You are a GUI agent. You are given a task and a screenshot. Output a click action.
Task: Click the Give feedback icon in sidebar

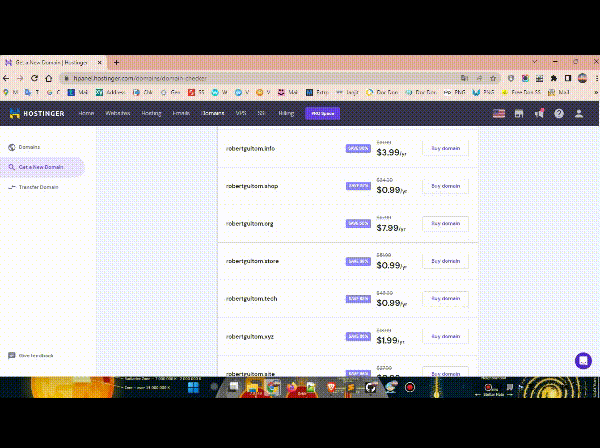point(12,355)
